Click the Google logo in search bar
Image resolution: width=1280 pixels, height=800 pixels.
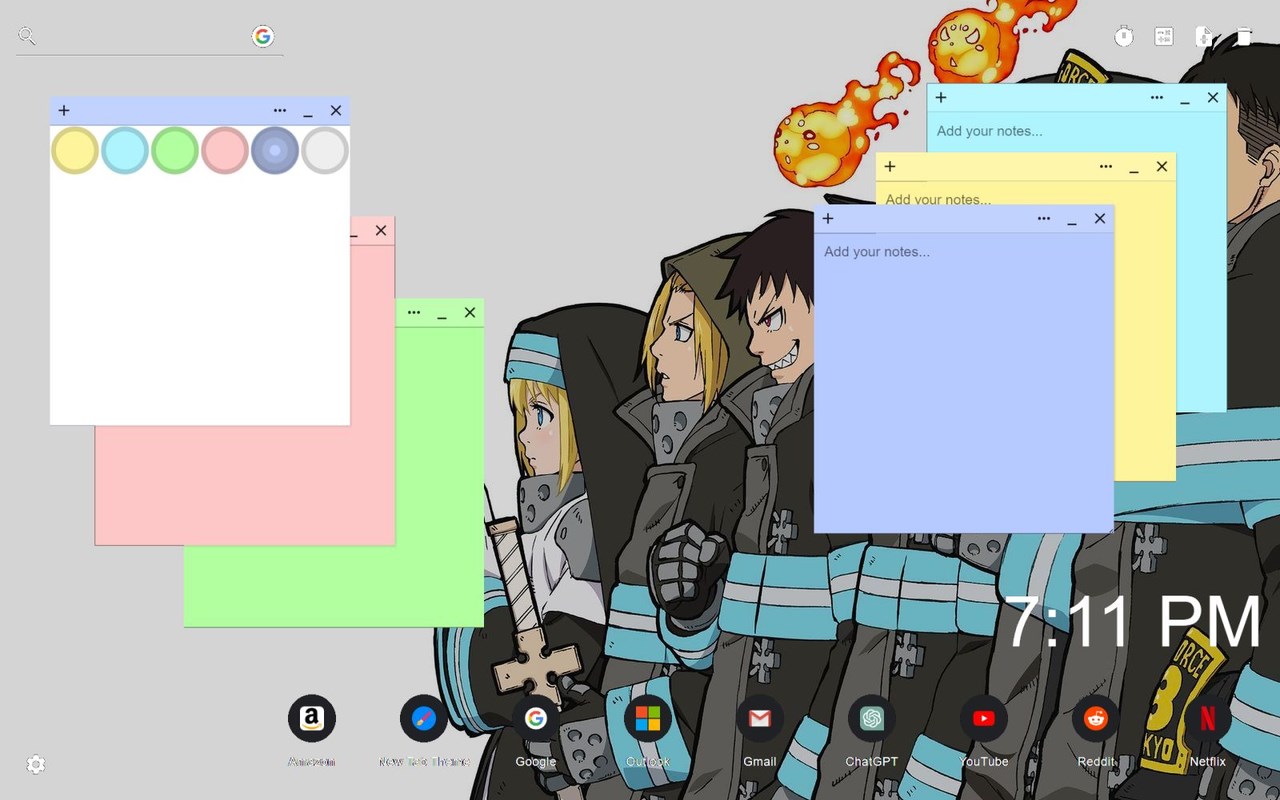pos(263,37)
